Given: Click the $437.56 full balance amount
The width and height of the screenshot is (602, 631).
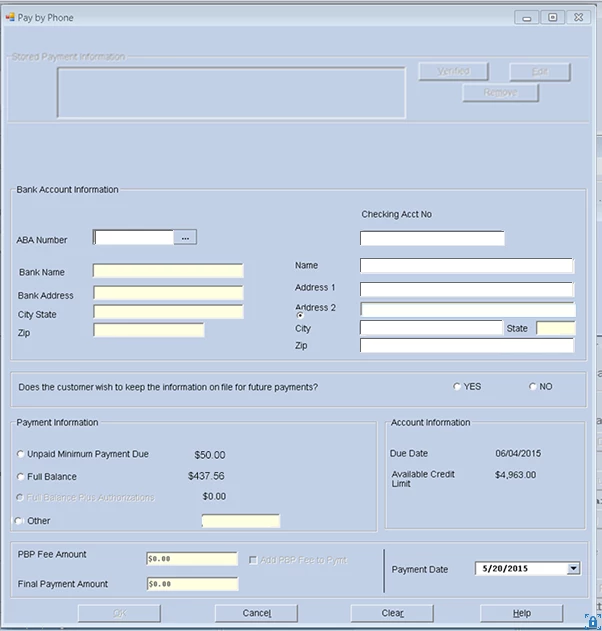Looking at the screenshot, I should click(x=206, y=476).
